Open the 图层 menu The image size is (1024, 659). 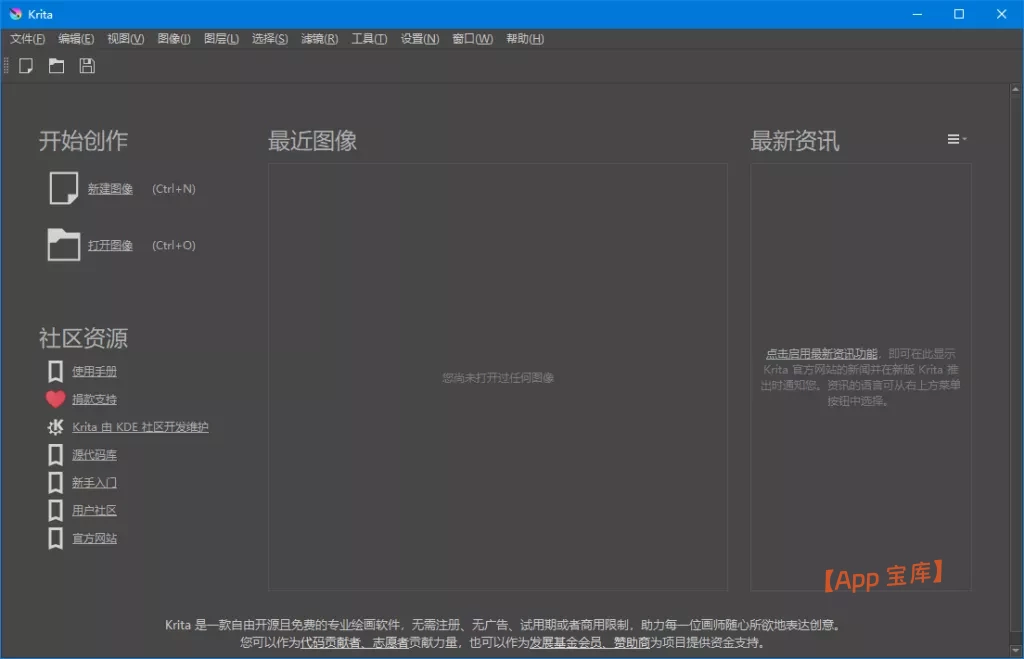(x=221, y=38)
